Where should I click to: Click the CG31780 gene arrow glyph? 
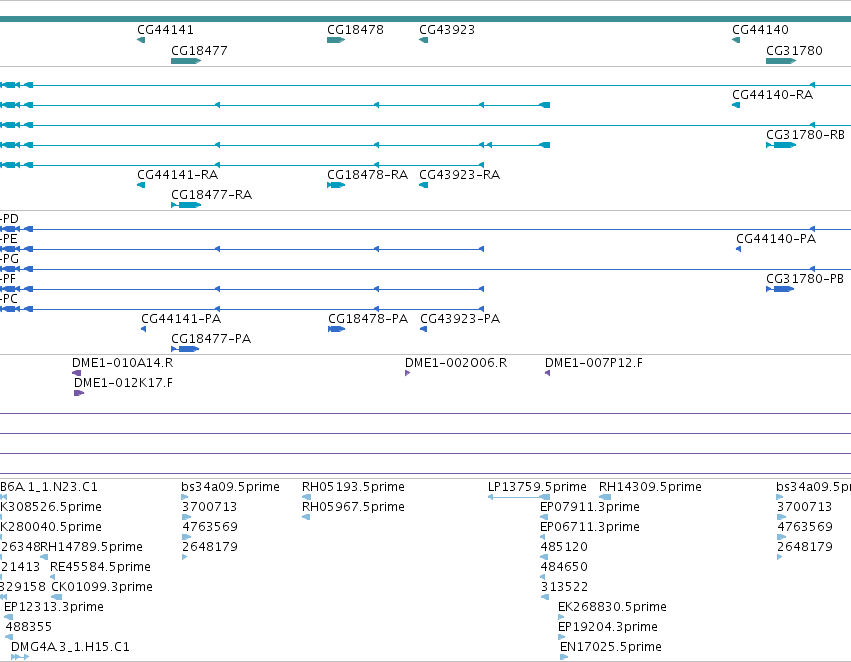[781, 61]
